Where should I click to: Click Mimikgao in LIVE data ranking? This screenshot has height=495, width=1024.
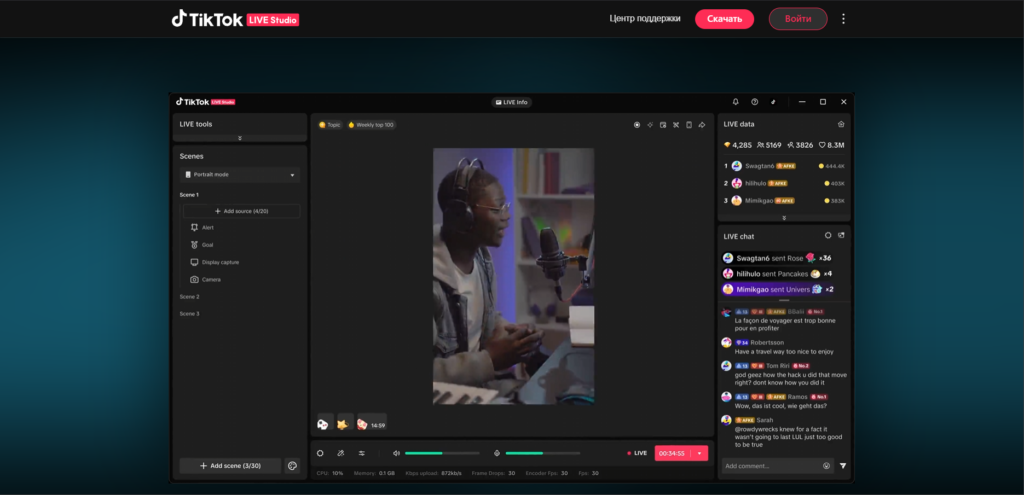point(784,200)
